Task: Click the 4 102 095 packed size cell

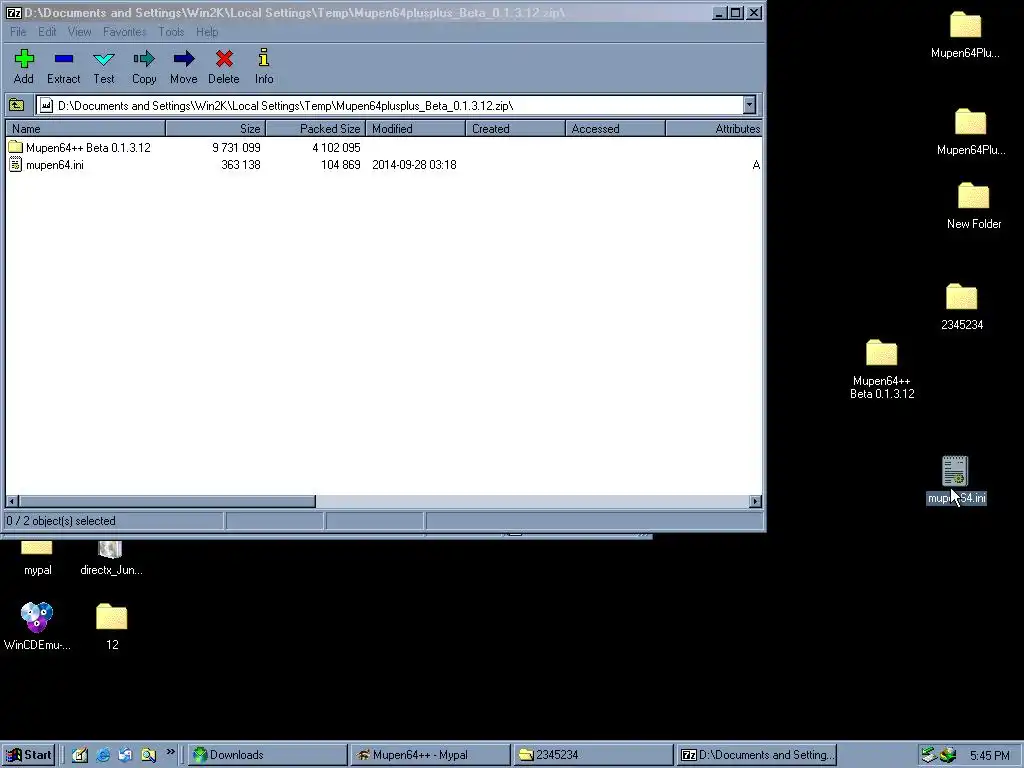Action: point(336,148)
